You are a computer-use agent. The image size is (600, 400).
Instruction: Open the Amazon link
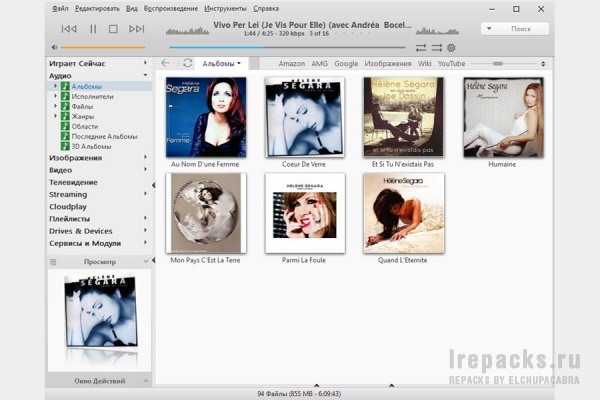pyautogui.click(x=292, y=64)
